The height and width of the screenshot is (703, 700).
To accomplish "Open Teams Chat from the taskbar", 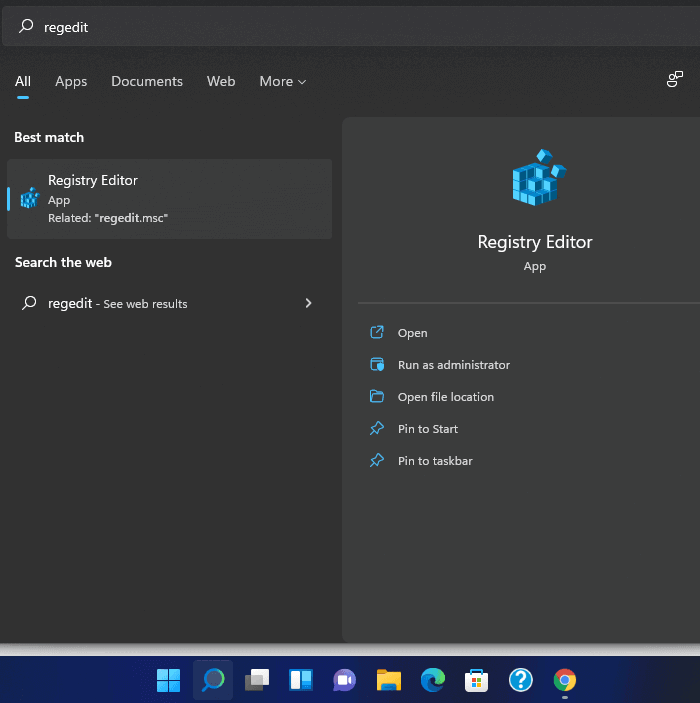I will (x=344, y=680).
